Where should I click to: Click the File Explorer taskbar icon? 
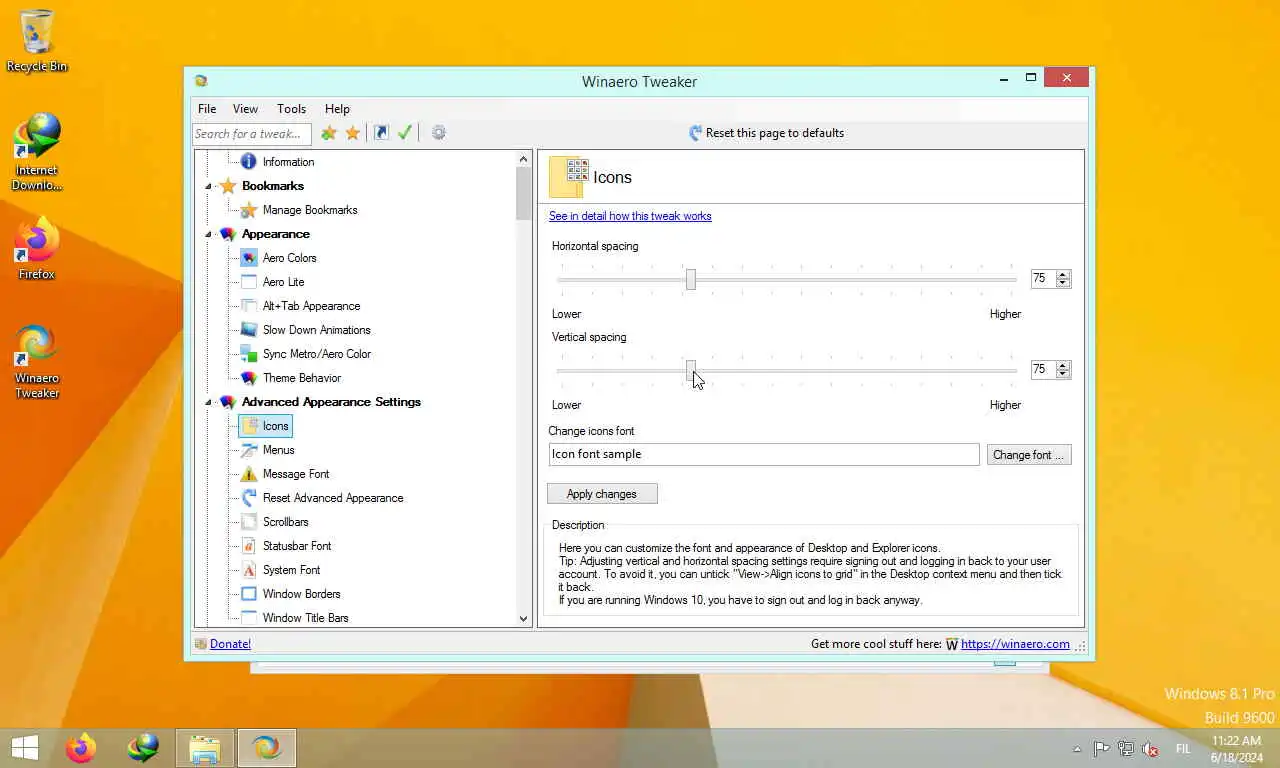(205, 748)
